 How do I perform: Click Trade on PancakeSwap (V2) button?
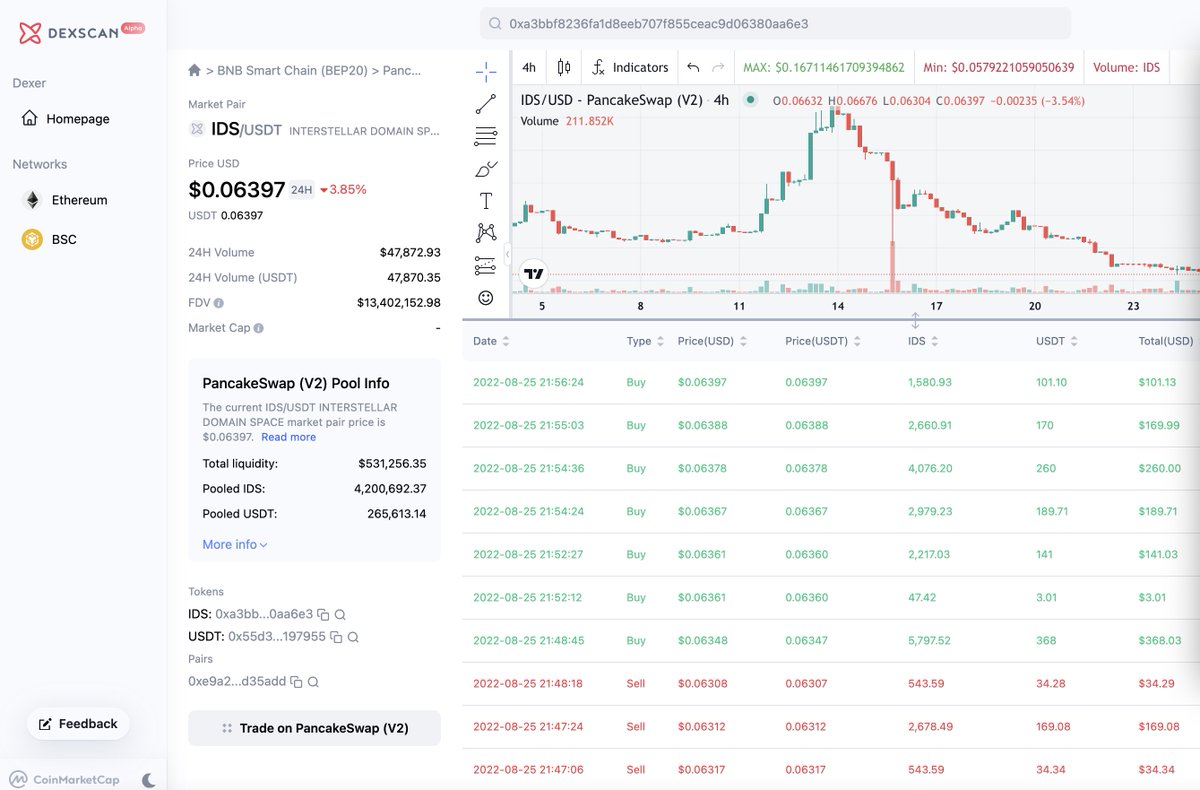pos(314,728)
